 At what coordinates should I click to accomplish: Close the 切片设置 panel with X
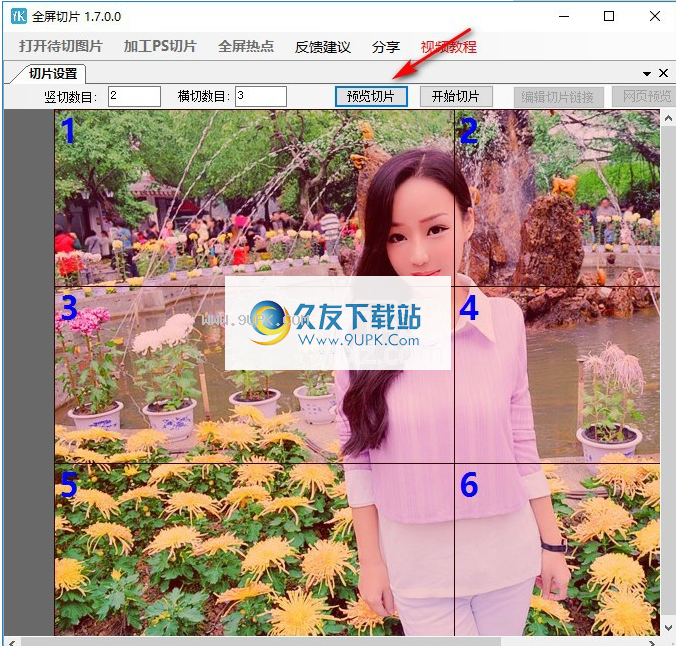click(663, 73)
